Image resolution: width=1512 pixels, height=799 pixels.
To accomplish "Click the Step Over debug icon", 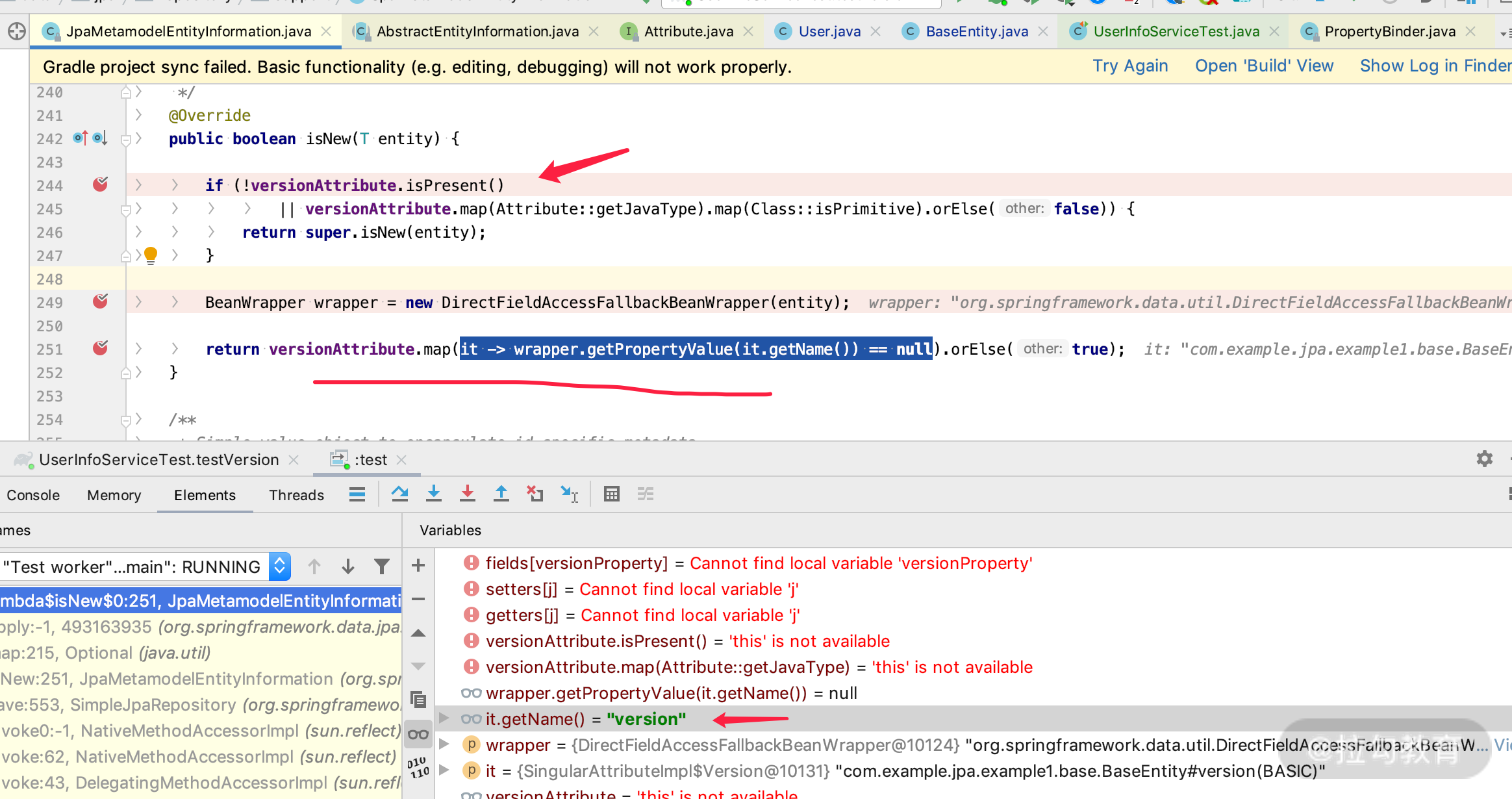I will click(x=400, y=494).
